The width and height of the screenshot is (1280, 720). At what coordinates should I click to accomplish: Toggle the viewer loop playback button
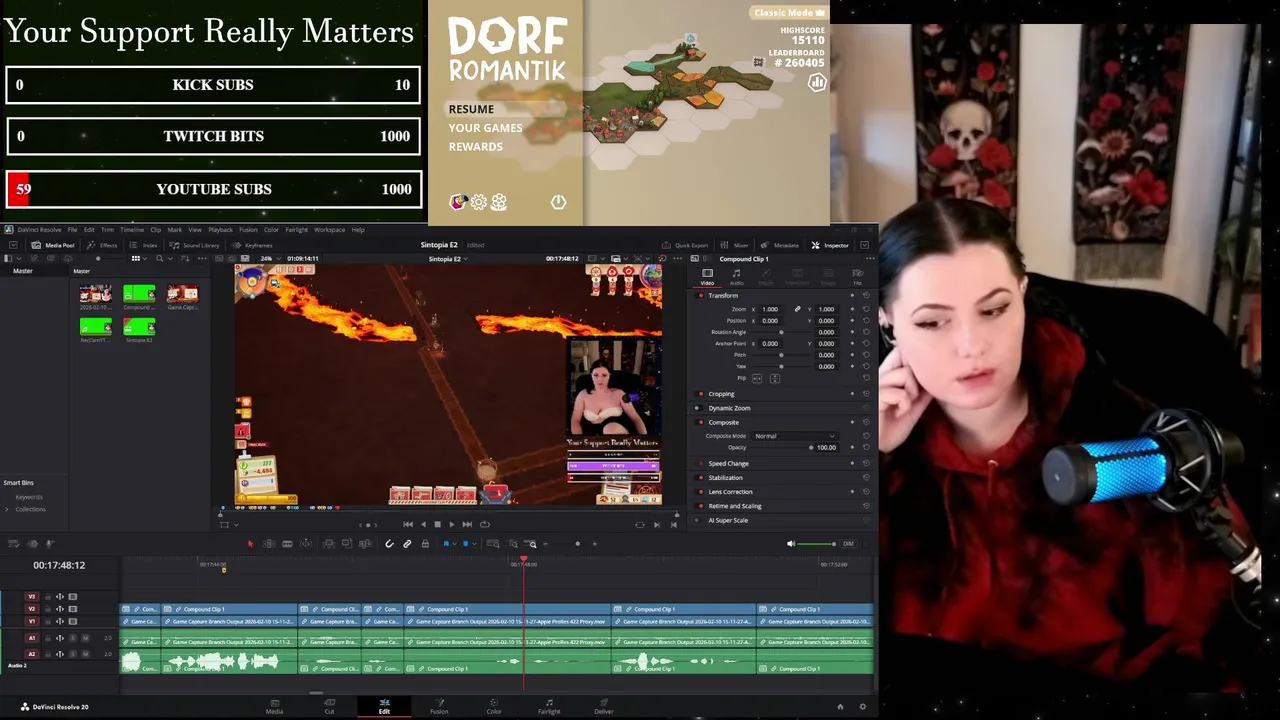[485, 524]
